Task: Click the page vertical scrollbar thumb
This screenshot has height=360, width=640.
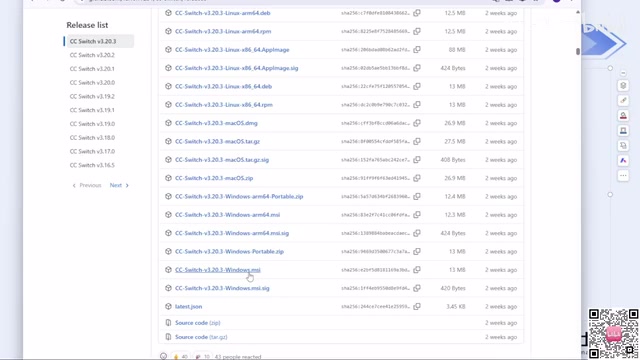Action: tap(578, 51)
